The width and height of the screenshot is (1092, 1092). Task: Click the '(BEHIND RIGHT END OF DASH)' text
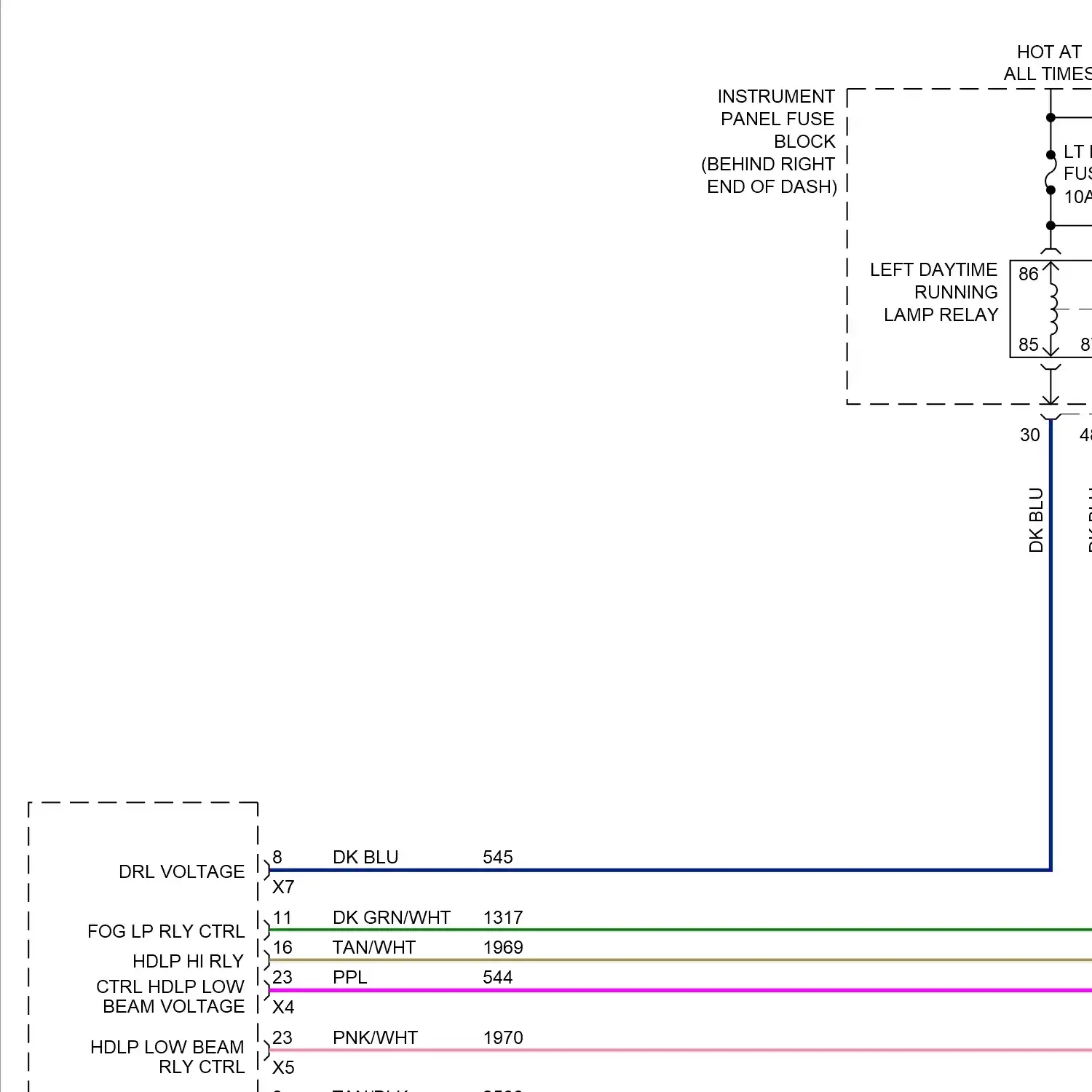769,175
